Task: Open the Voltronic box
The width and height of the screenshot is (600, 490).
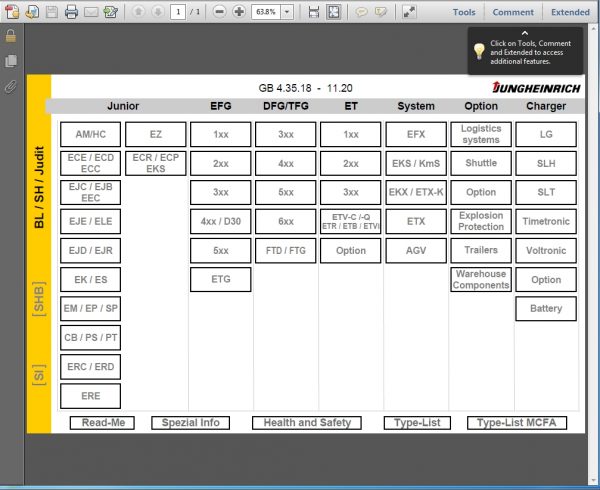Action: 546,251
